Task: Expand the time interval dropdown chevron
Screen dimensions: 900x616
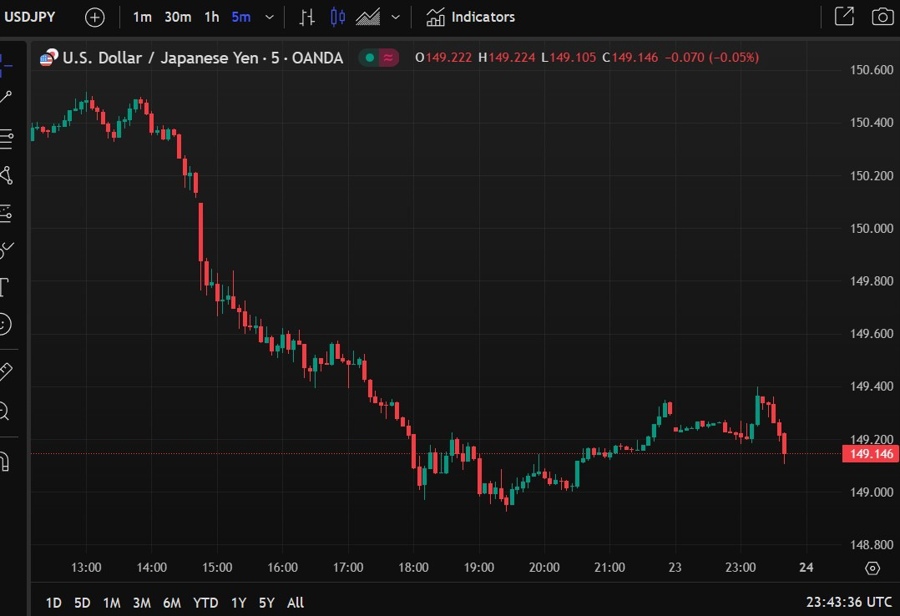Action: pyautogui.click(x=269, y=17)
